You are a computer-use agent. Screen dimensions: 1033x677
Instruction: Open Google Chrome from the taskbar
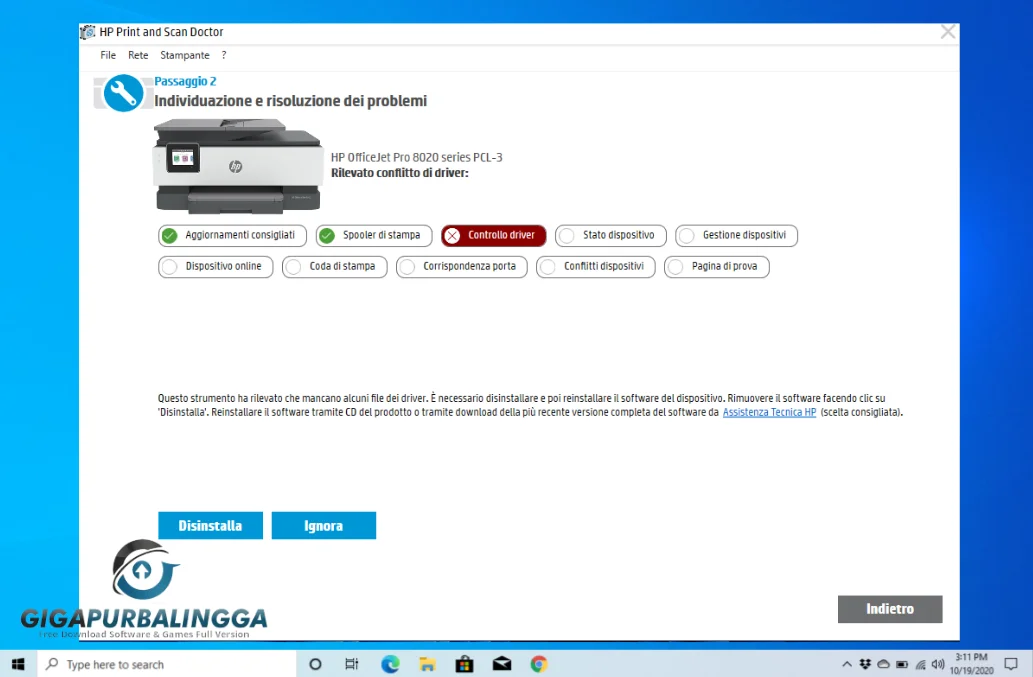538,663
